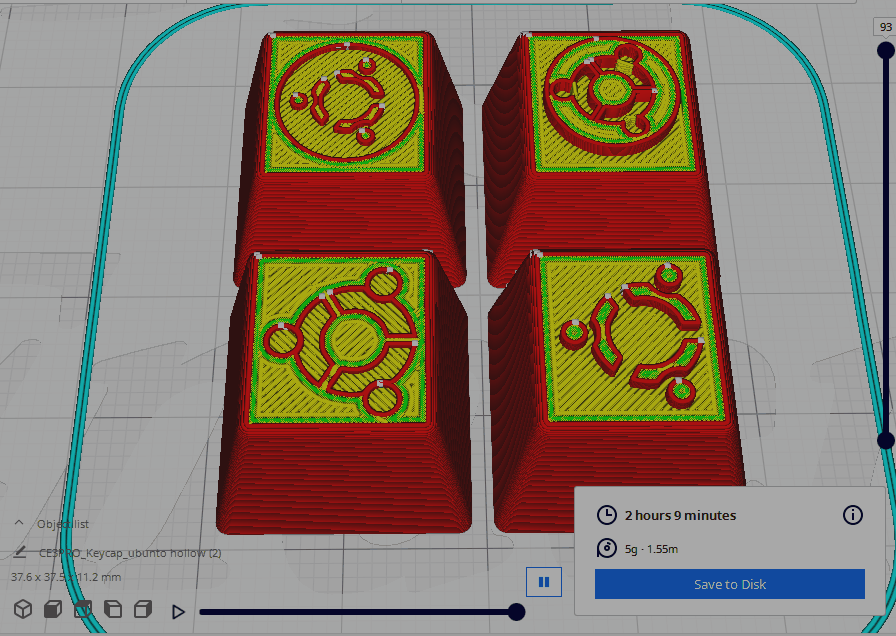Edit the project name with pencil icon
Viewport: 896px width, 636px height.
tap(19, 551)
